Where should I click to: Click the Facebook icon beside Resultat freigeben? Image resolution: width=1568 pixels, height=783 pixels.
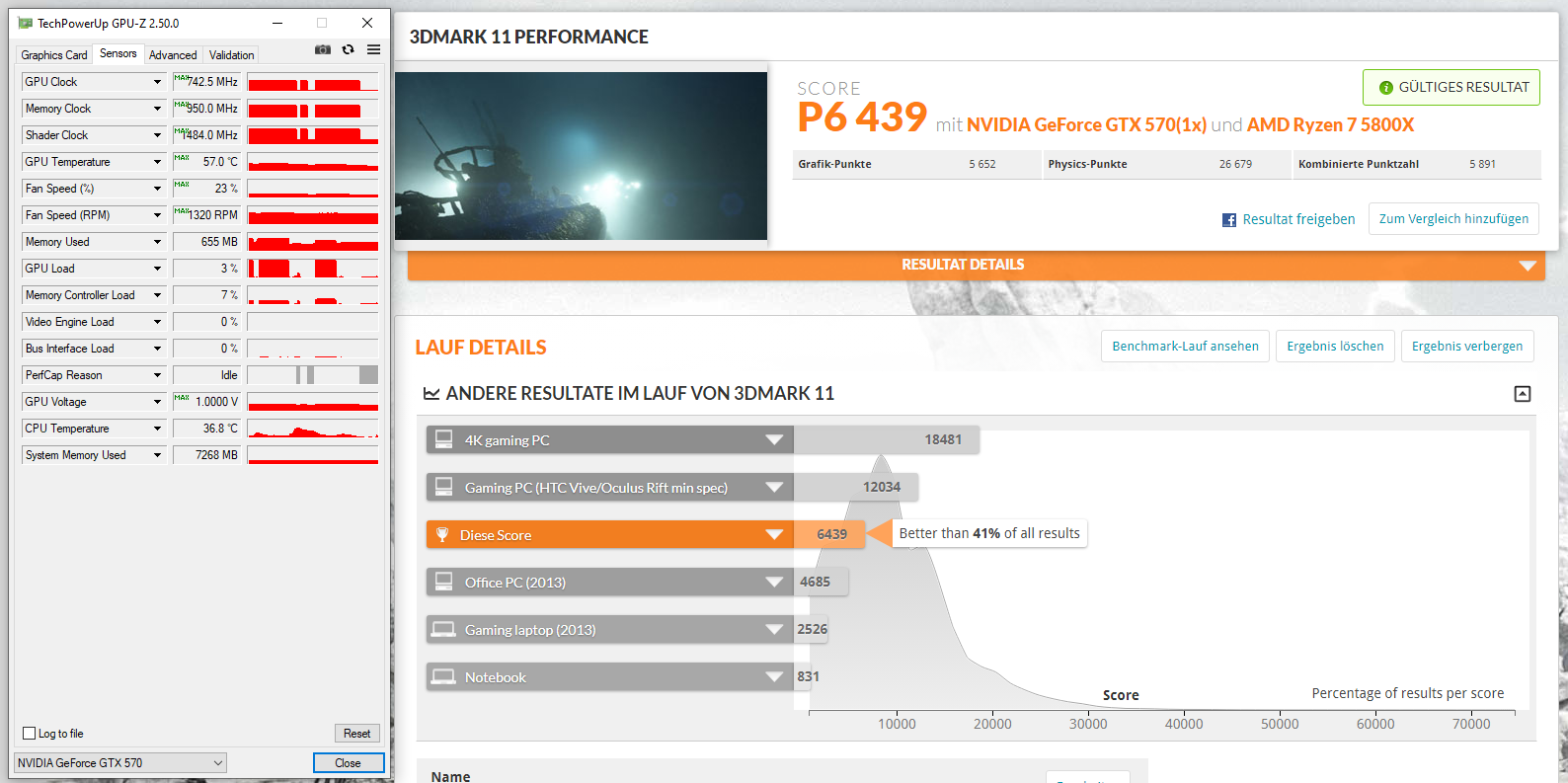[x=1229, y=220]
